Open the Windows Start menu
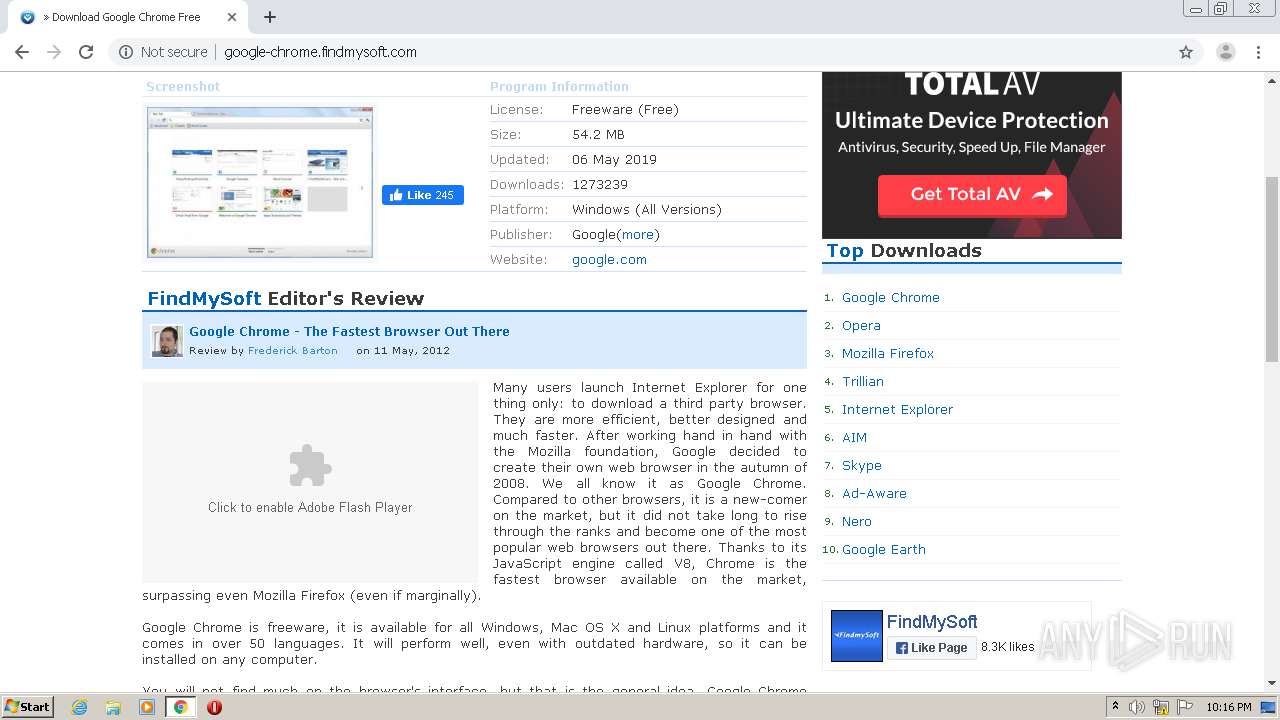 (28, 707)
